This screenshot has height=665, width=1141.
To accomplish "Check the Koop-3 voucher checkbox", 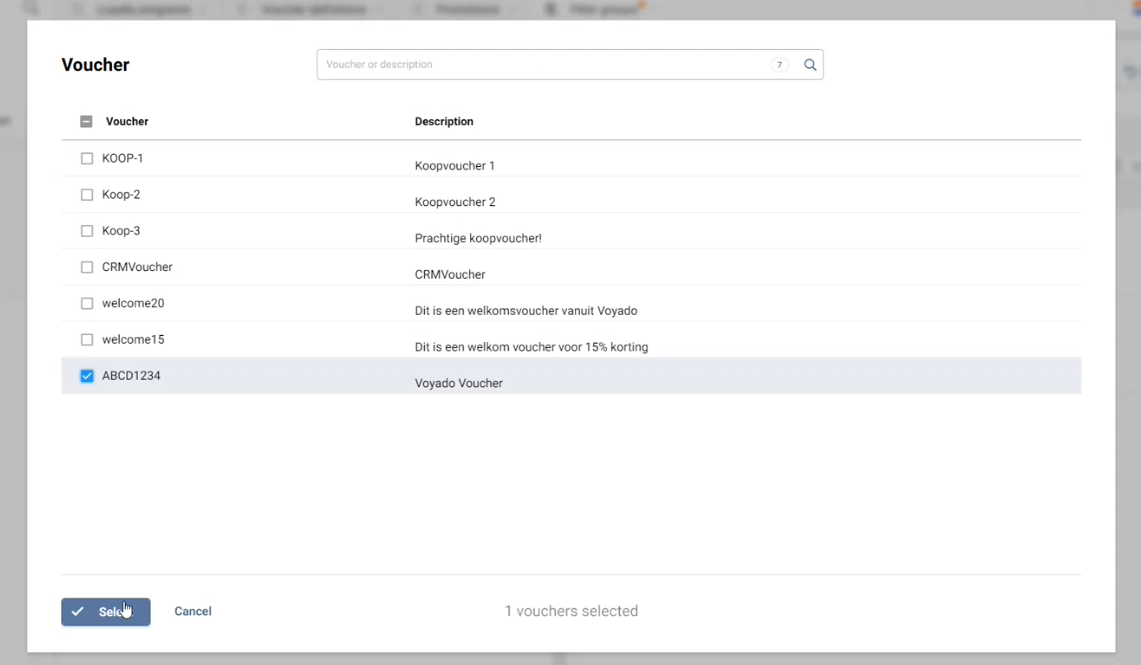I will (87, 231).
